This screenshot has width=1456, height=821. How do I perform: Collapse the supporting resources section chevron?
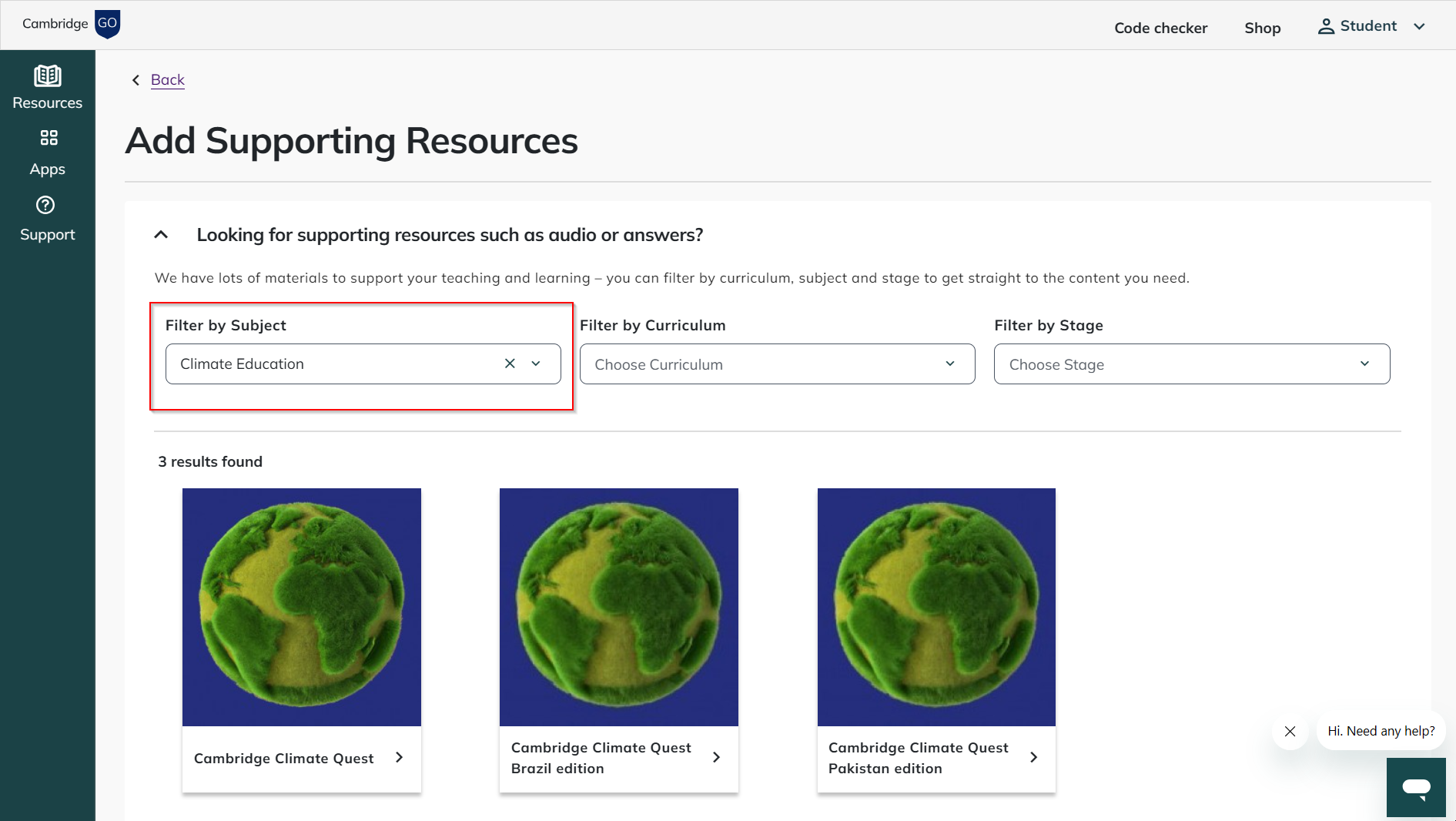pos(161,235)
